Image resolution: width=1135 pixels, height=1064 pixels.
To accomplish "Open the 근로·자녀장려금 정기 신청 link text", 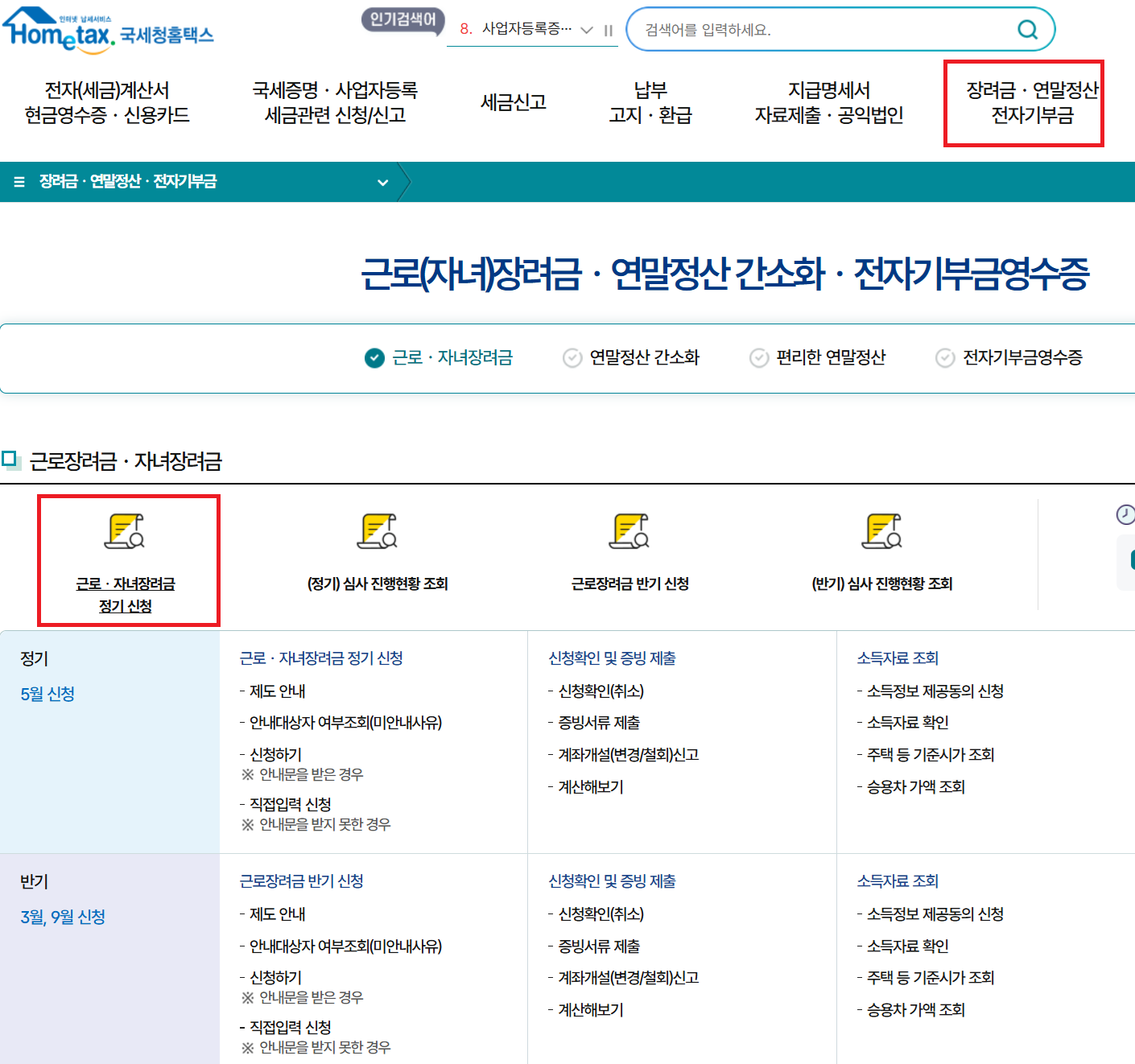I will click(126, 595).
